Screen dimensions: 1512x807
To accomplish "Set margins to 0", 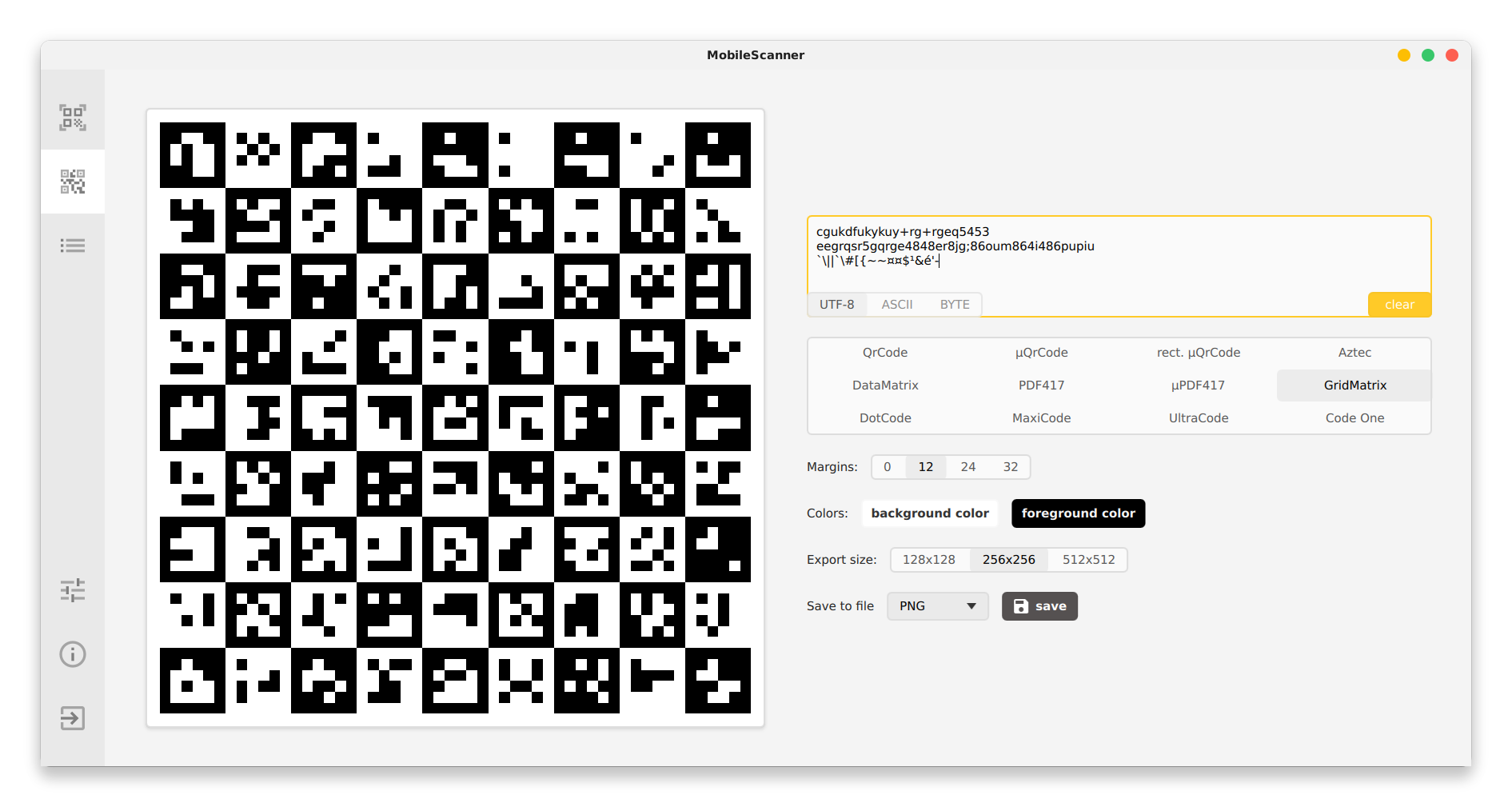I will (x=888, y=467).
